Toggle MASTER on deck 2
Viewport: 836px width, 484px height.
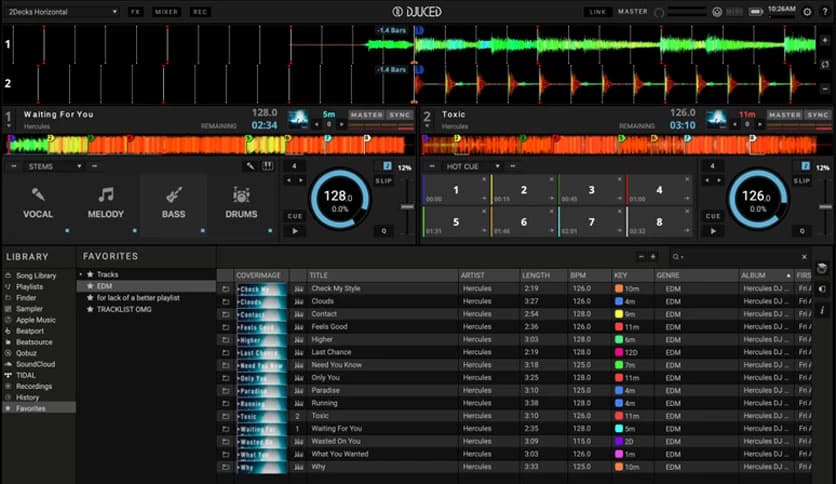(x=784, y=115)
